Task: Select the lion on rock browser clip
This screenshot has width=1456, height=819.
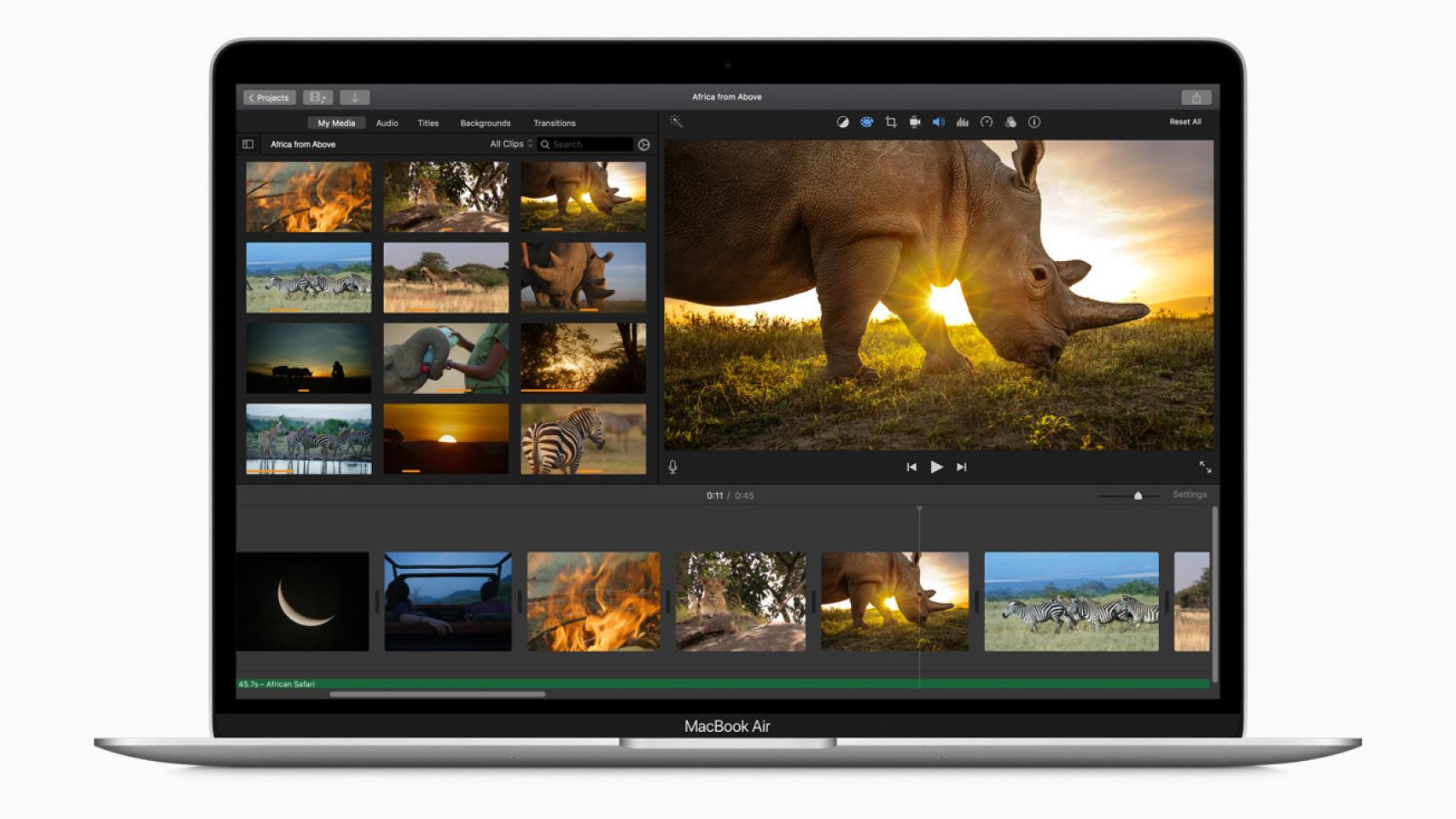Action: (446, 197)
